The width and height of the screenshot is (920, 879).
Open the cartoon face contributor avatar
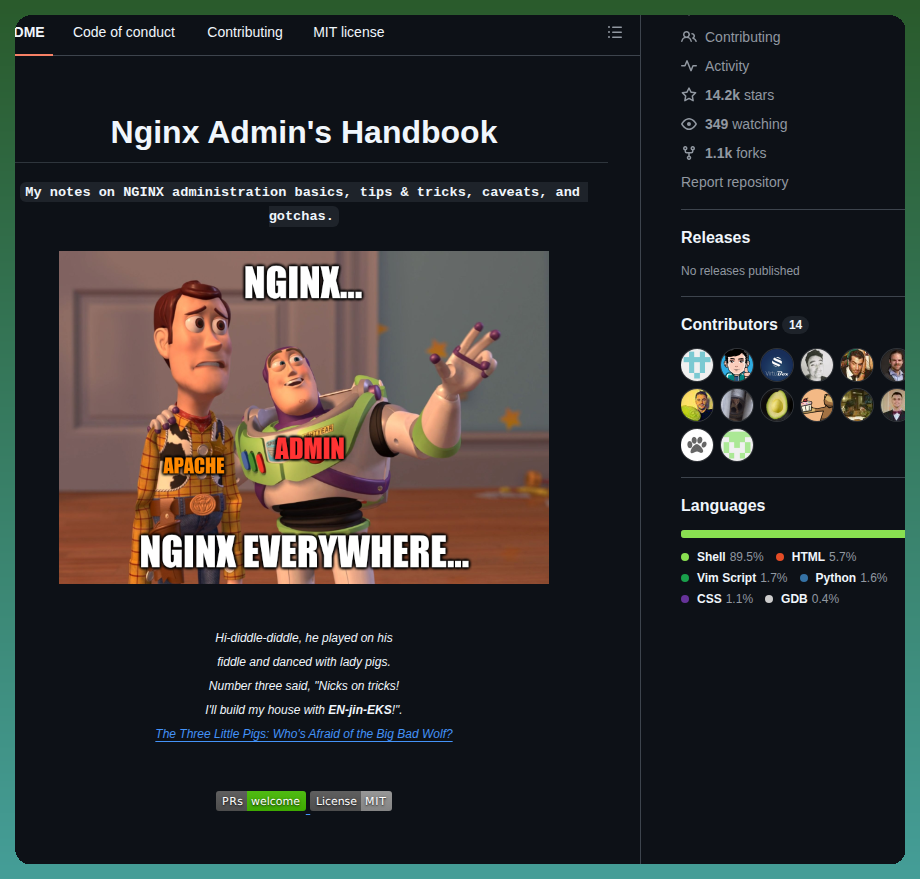tap(737, 365)
